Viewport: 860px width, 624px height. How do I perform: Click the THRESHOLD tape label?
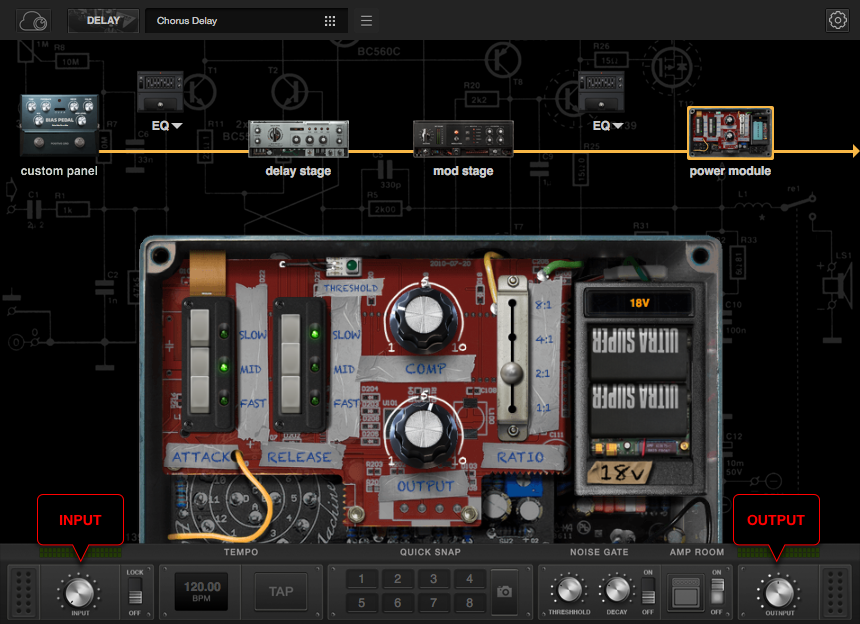[x=349, y=288]
